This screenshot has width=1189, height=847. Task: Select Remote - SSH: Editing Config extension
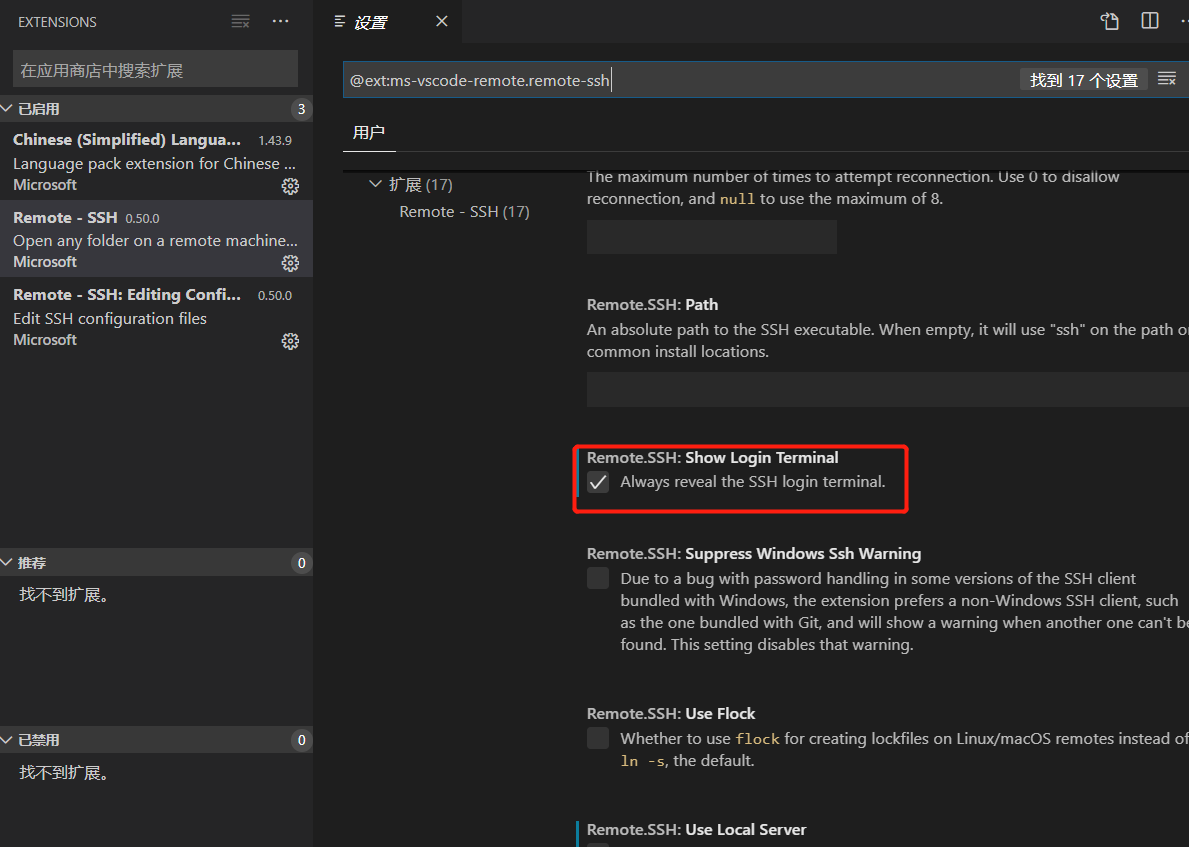point(156,316)
